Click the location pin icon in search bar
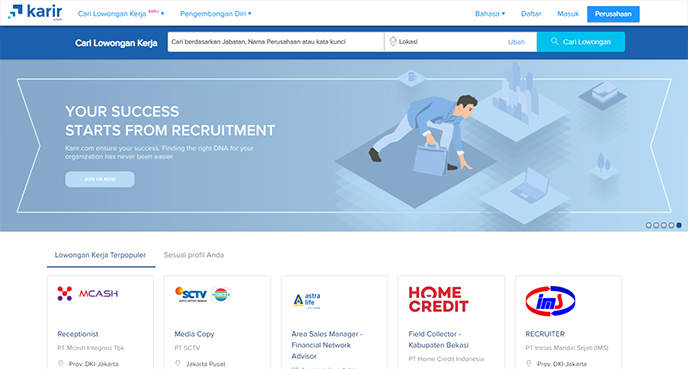Screen dimensions: 688x369 pos(393,42)
